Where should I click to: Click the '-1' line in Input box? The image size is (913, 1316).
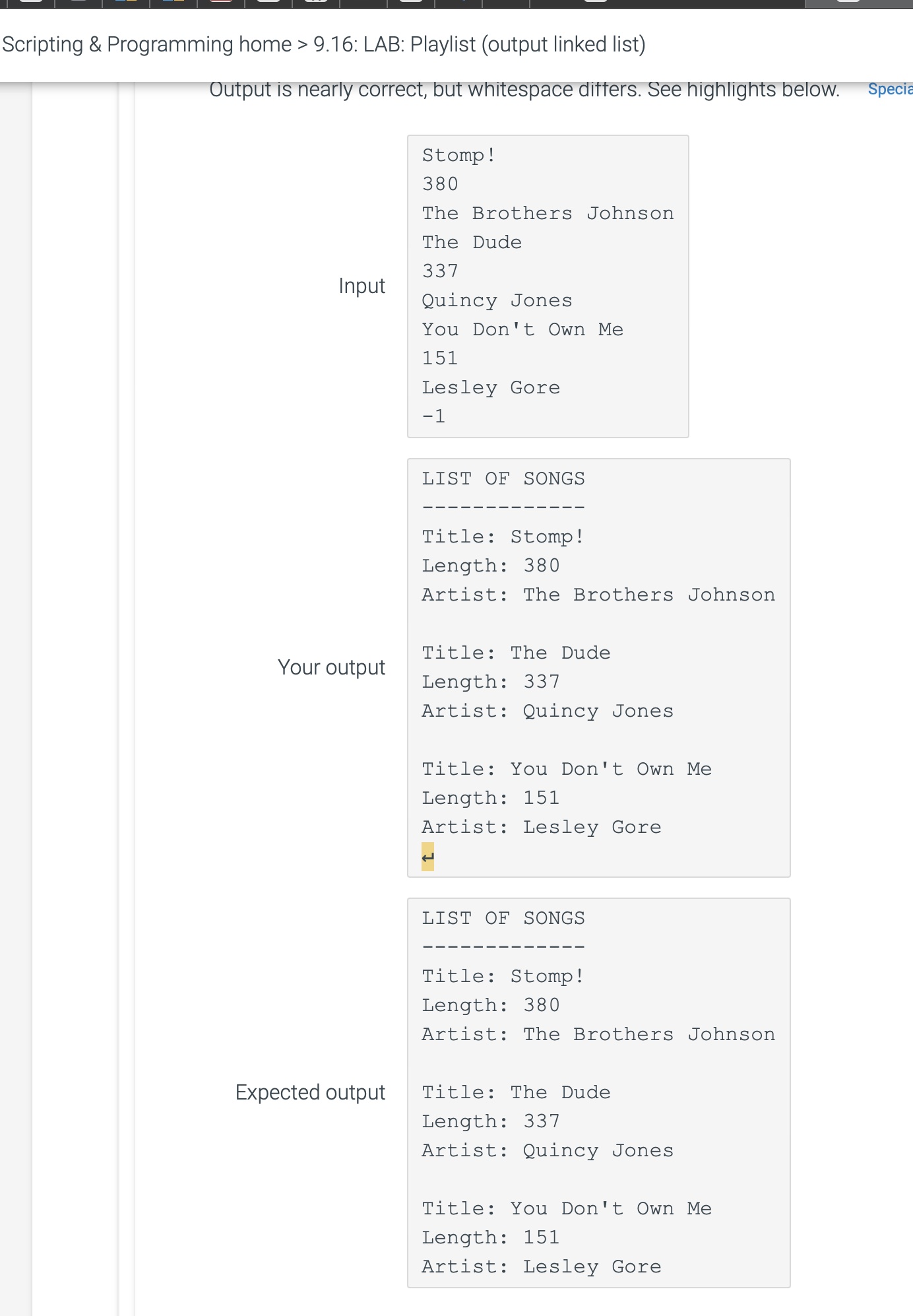click(434, 416)
